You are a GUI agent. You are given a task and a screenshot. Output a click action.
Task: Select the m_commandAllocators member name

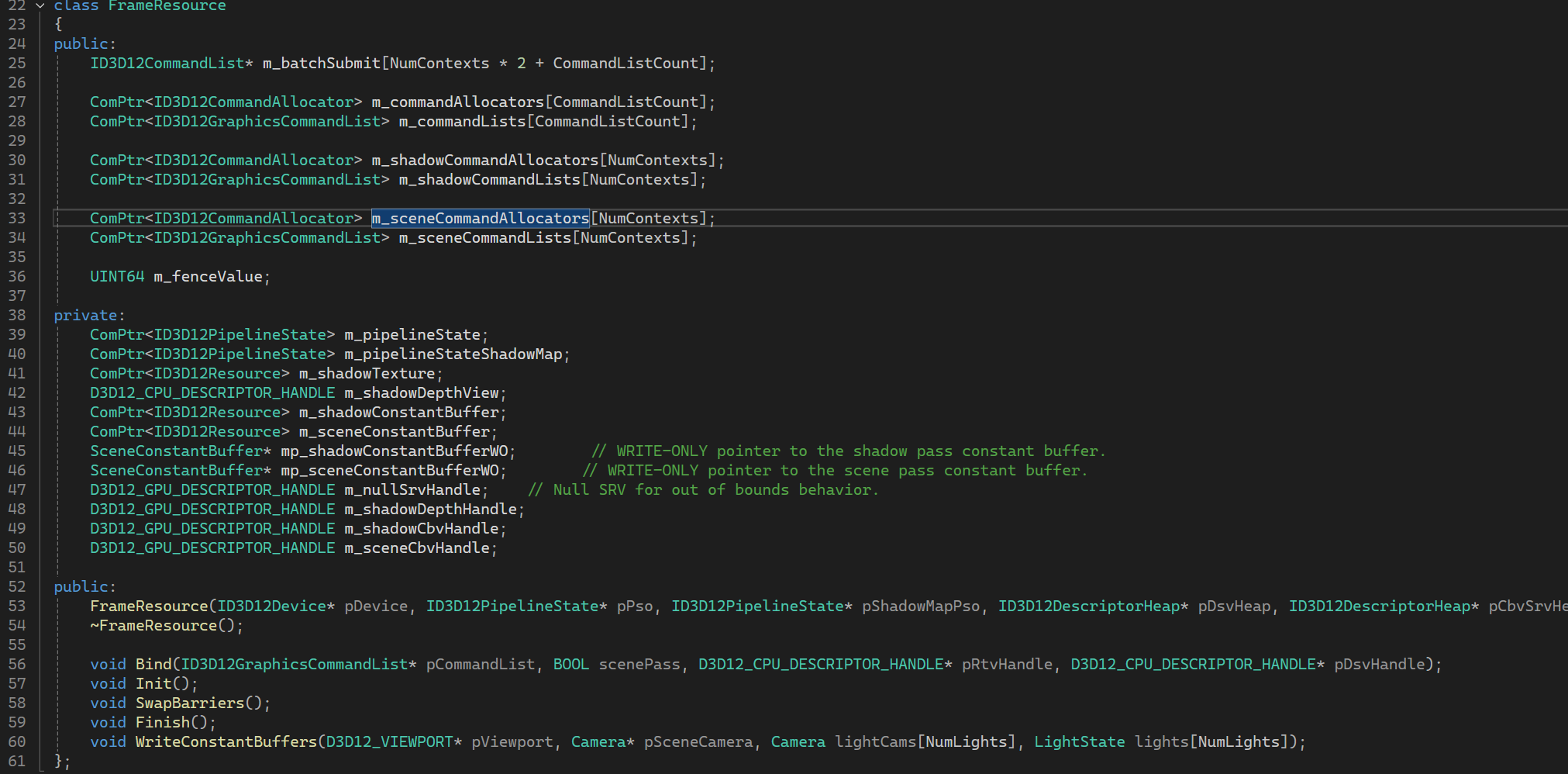458,102
